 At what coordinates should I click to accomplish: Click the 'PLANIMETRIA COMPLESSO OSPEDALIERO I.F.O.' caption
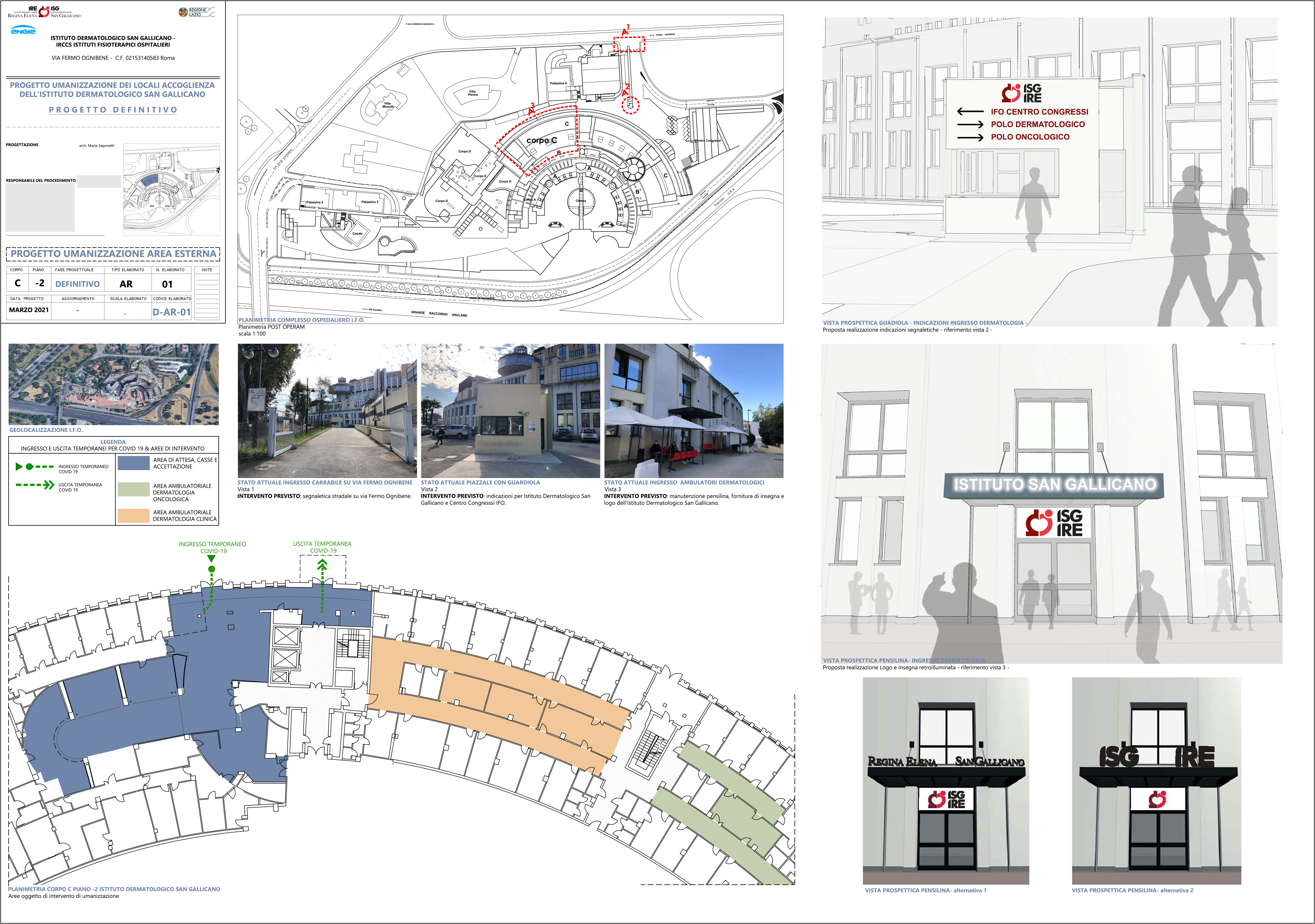pyautogui.click(x=301, y=320)
